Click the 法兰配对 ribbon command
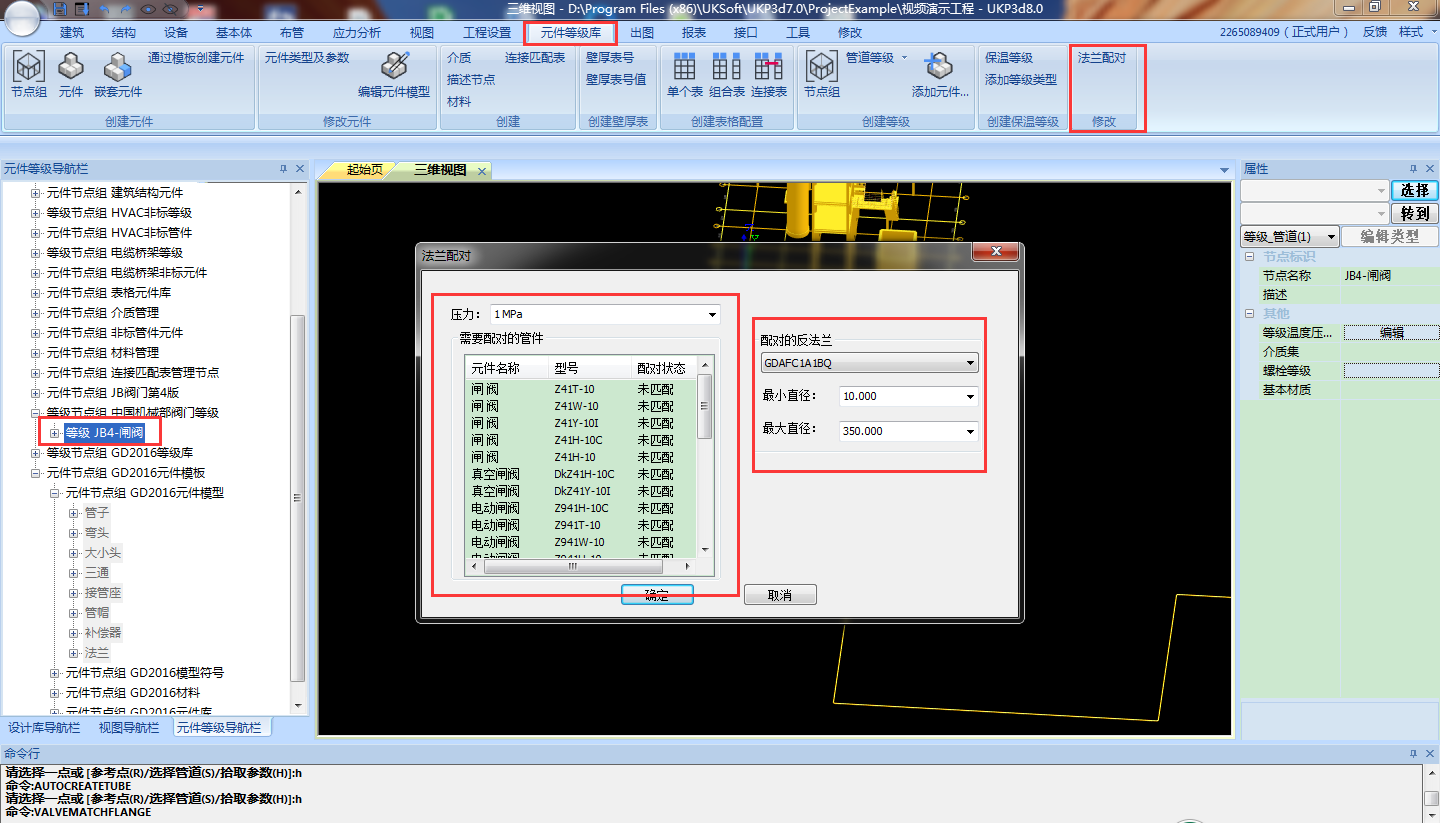The width and height of the screenshot is (1440, 823). pos(1101,58)
